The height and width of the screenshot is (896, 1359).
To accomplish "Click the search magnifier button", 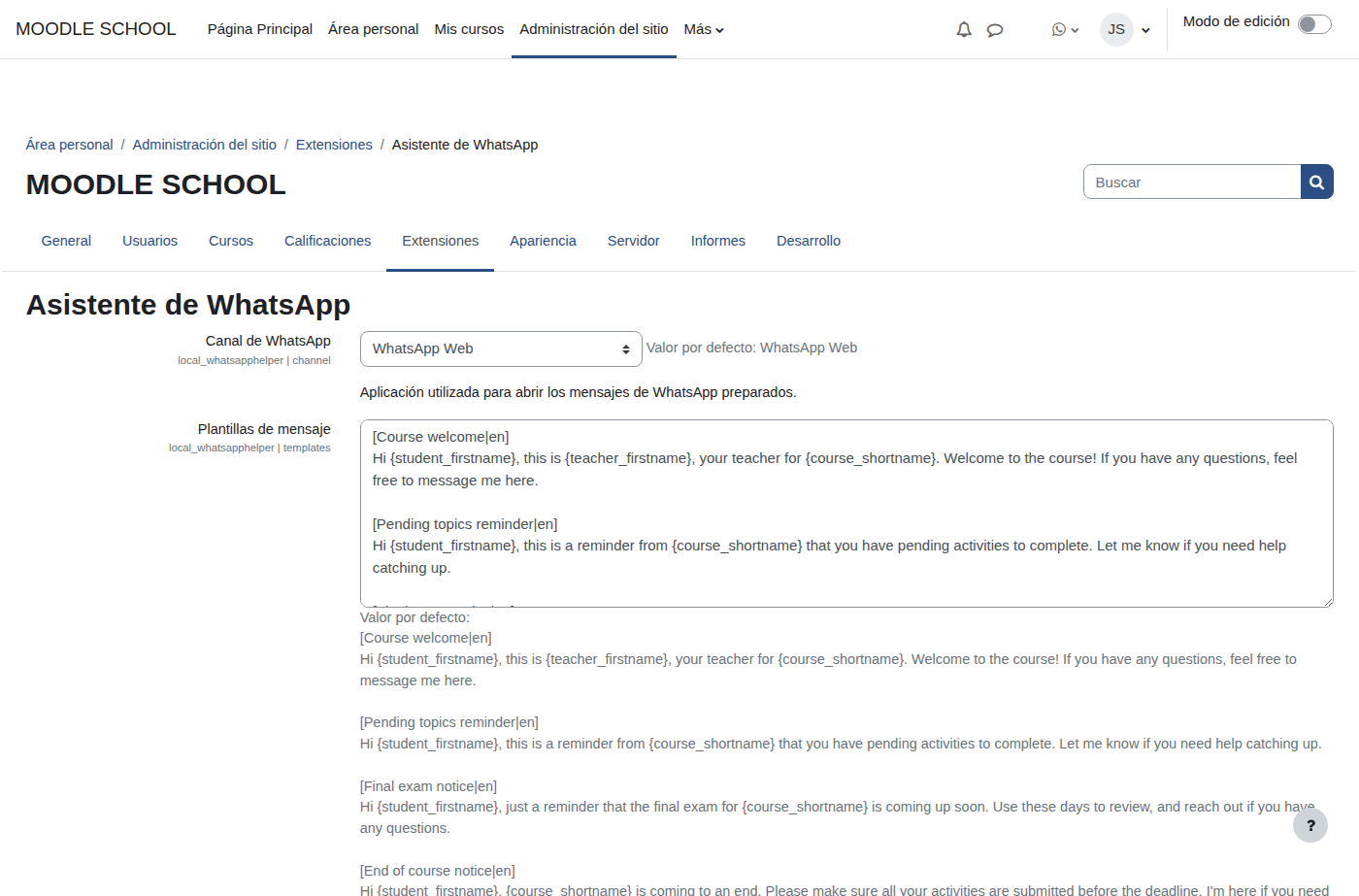I will 1317,182.
